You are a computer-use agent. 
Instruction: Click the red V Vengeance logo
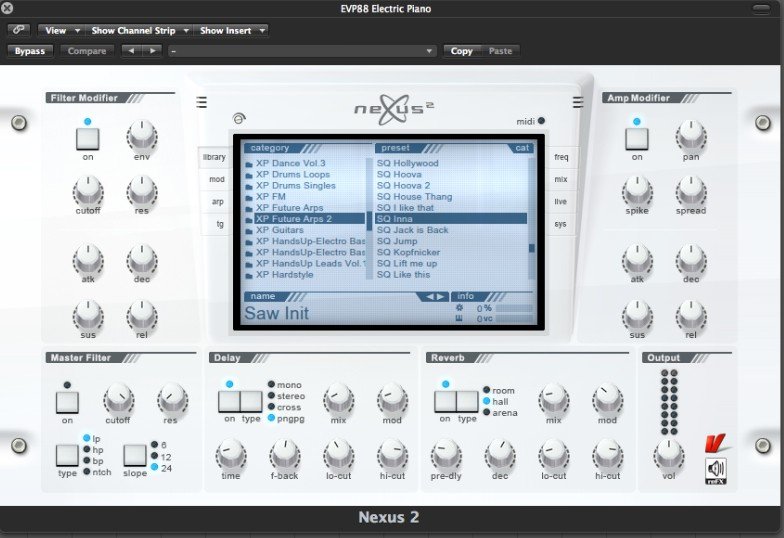click(715, 444)
